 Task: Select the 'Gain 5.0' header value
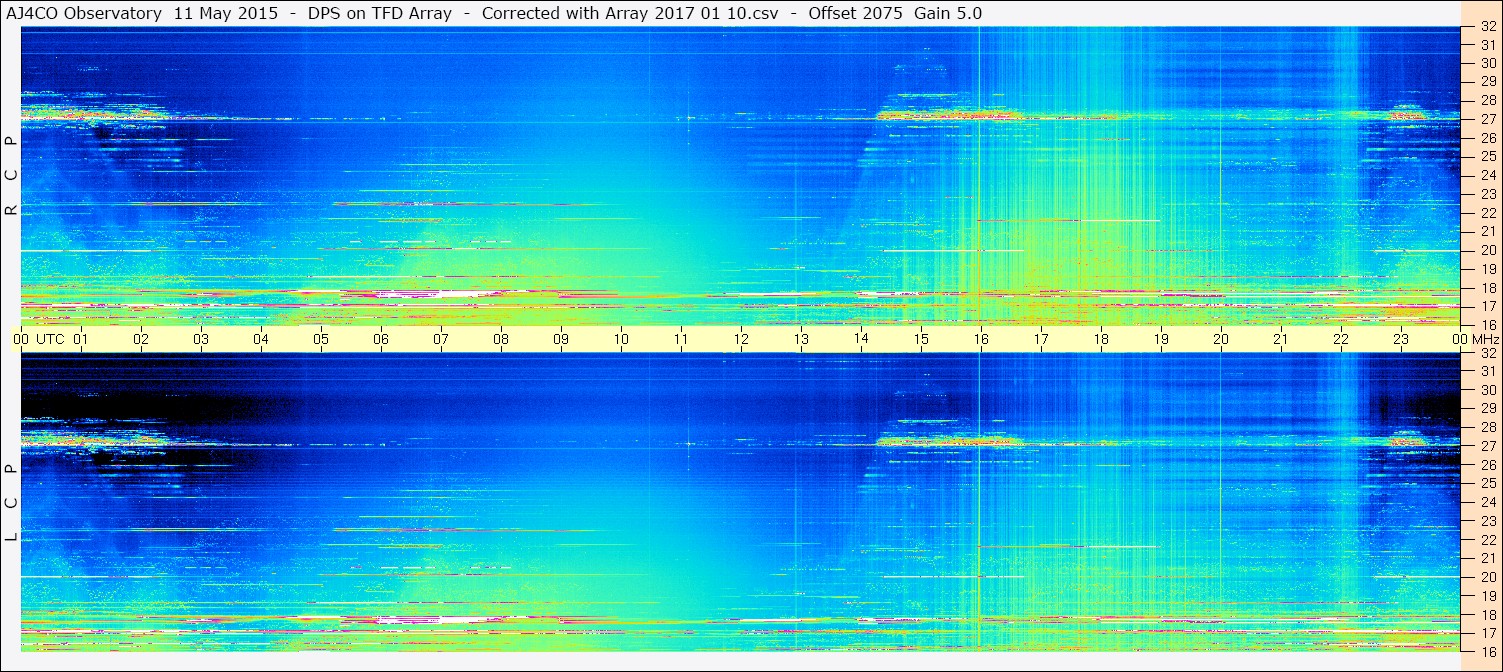(x=948, y=13)
